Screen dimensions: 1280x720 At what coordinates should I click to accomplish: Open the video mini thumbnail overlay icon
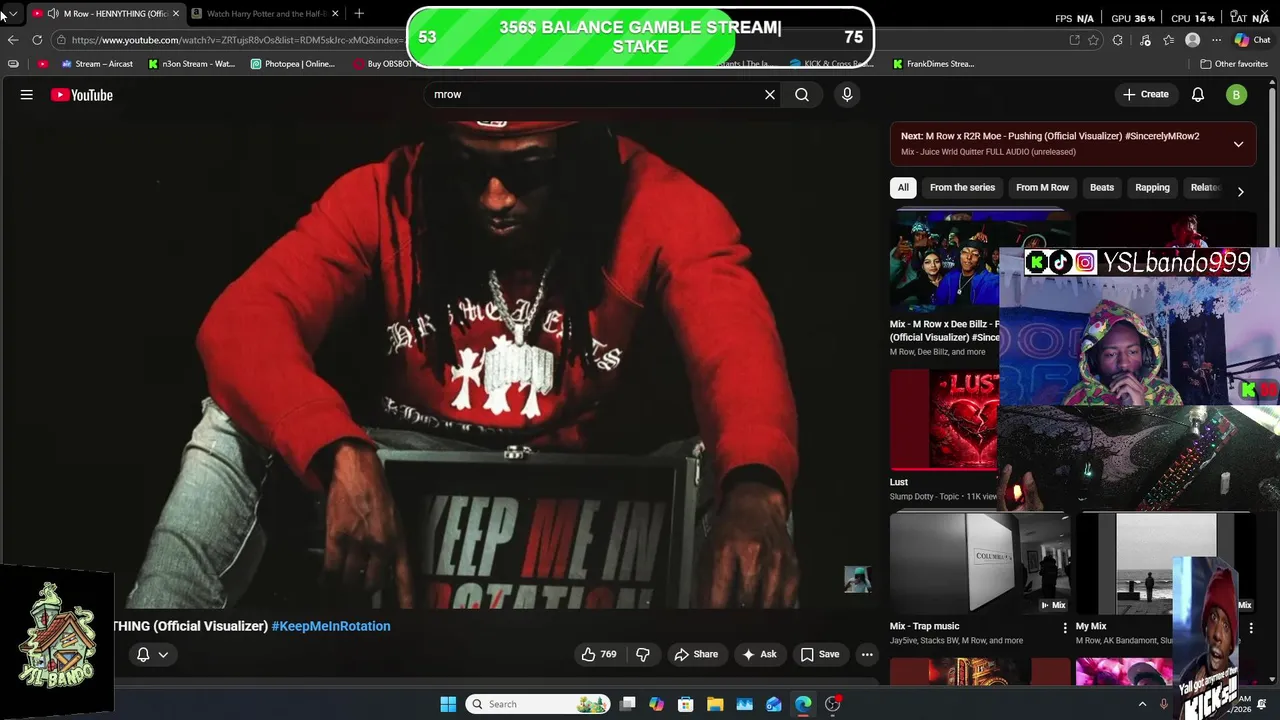pos(857,579)
